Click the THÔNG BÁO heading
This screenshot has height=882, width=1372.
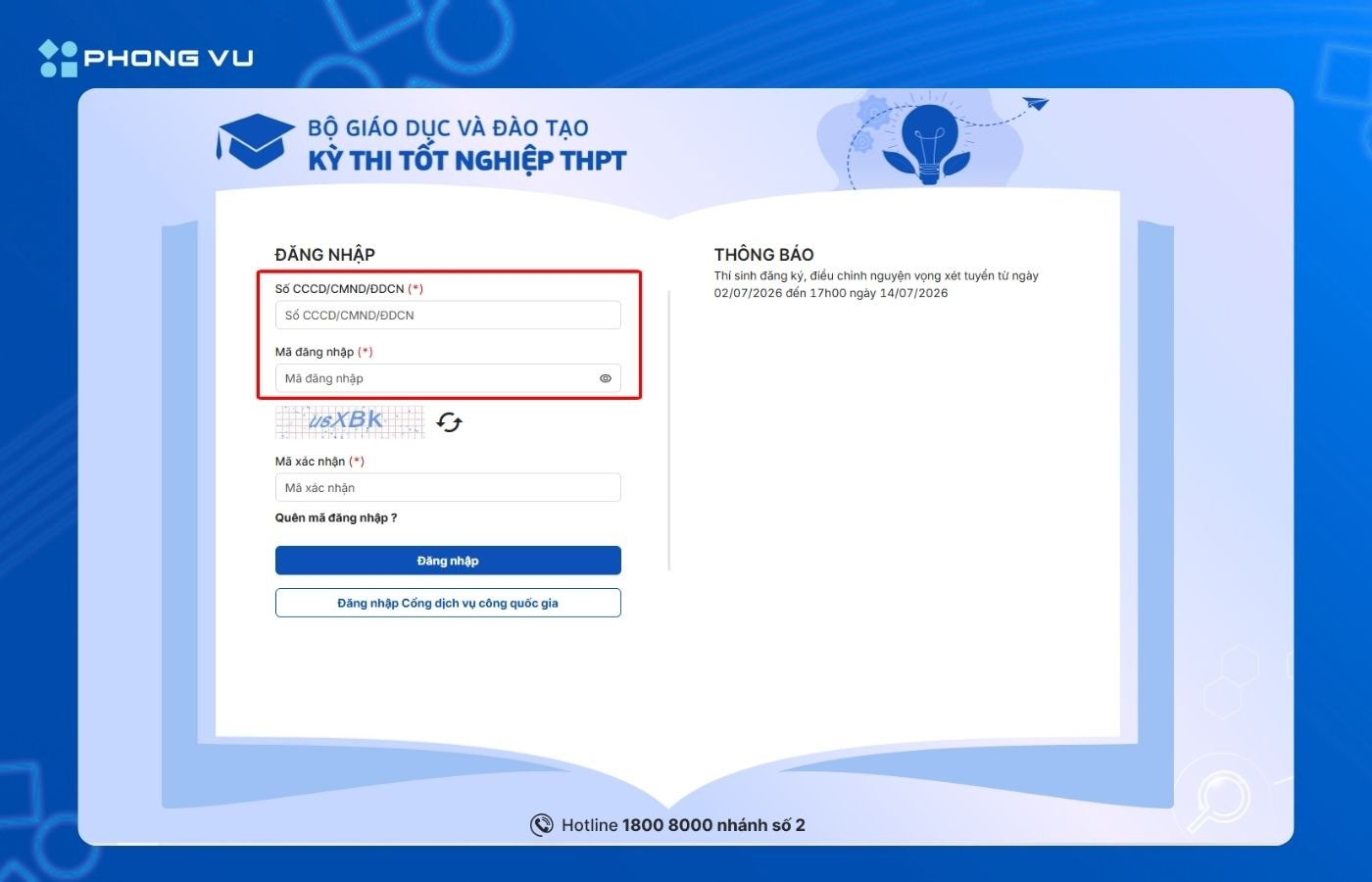click(764, 255)
